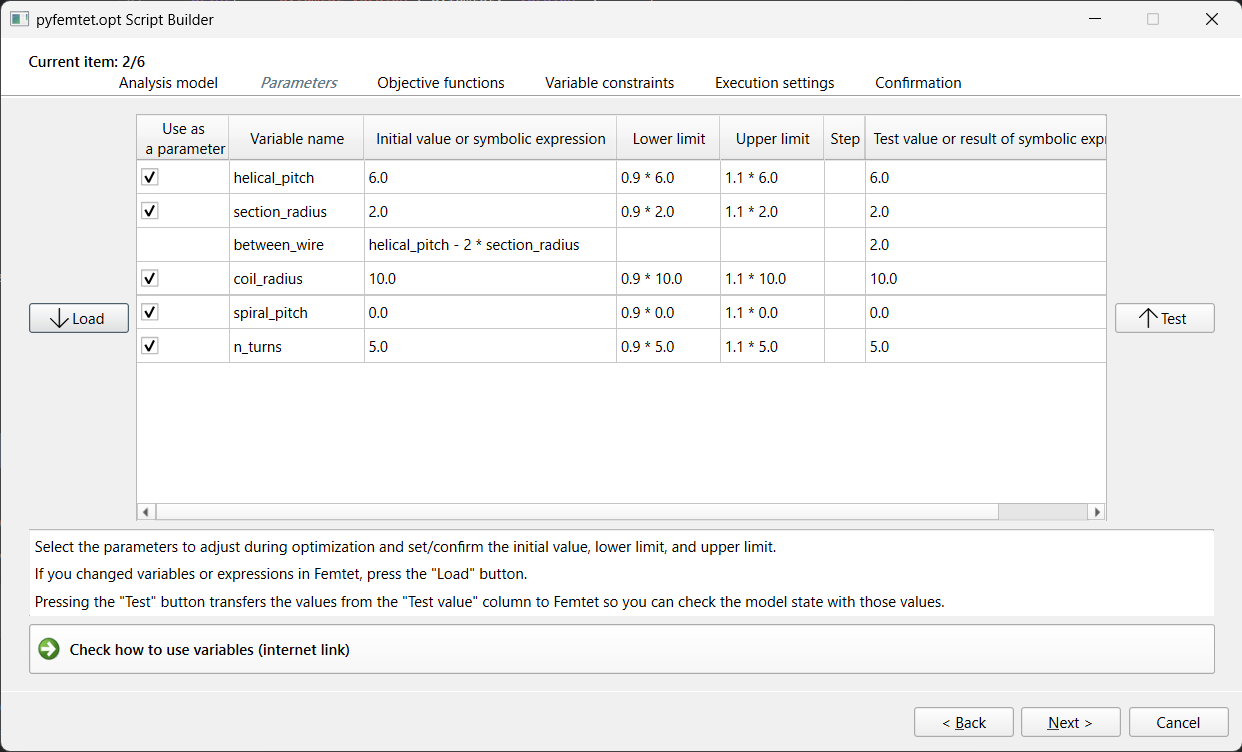The image size is (1242, 752).
Task: Disable spiral_pitch as a parameter
Action: coord(150,312)
